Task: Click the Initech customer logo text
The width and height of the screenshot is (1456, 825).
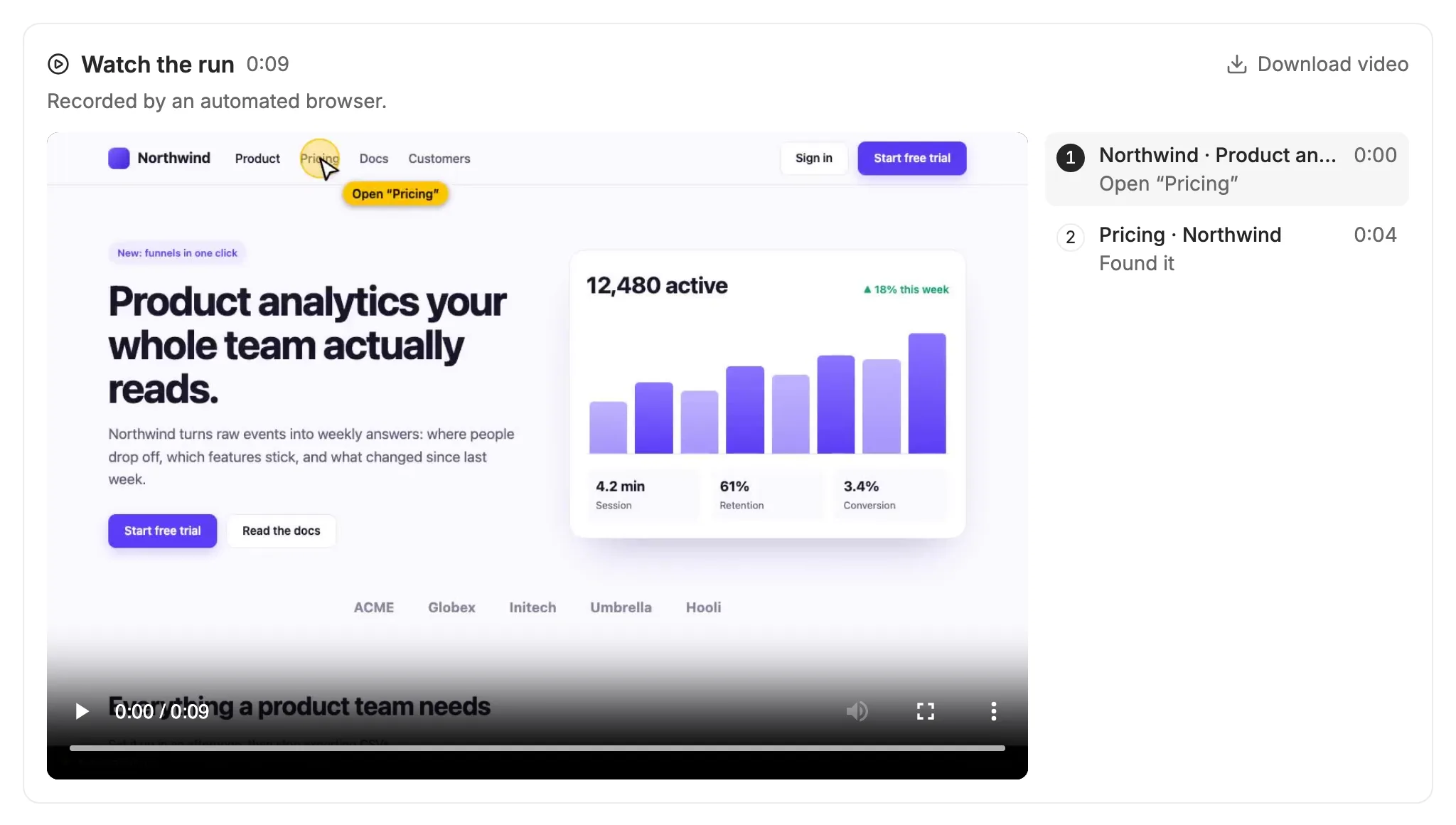Action: pos(532,607)
